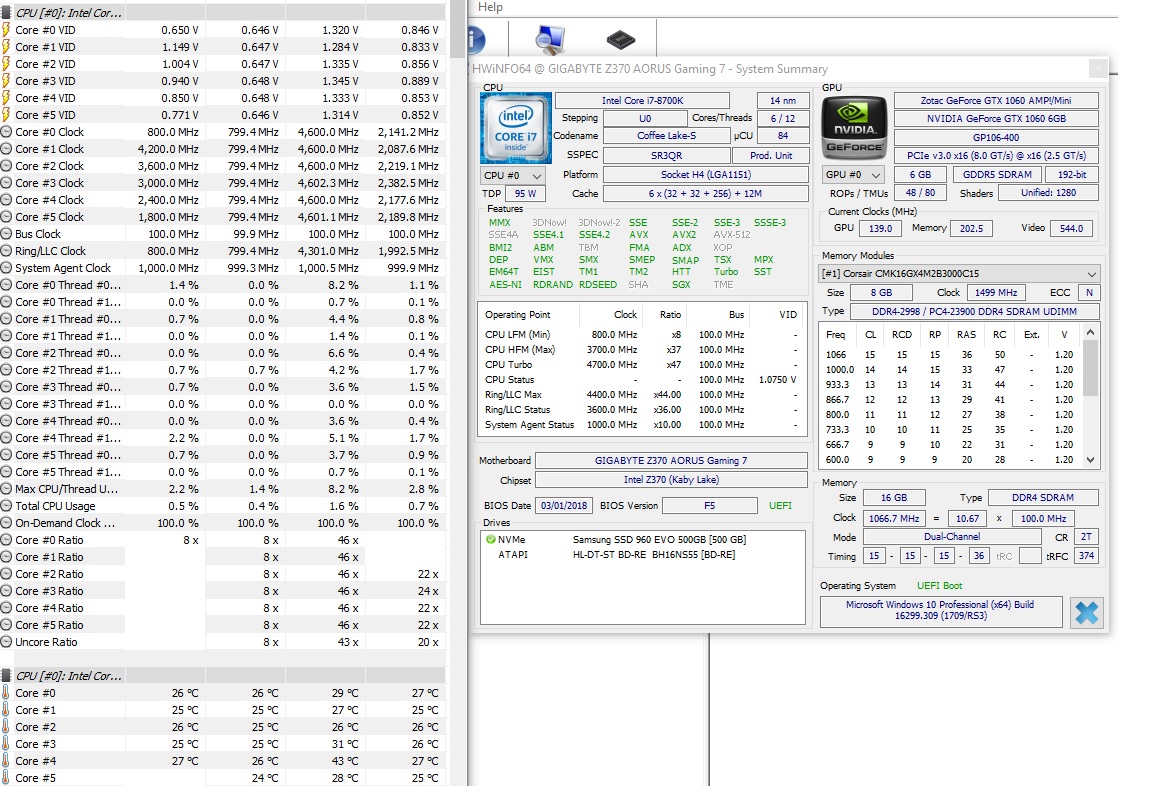Click the DDR4-2998 / PC4-23900 memory type field
The height and width of the screenshot is (786, 1152).
974,311
